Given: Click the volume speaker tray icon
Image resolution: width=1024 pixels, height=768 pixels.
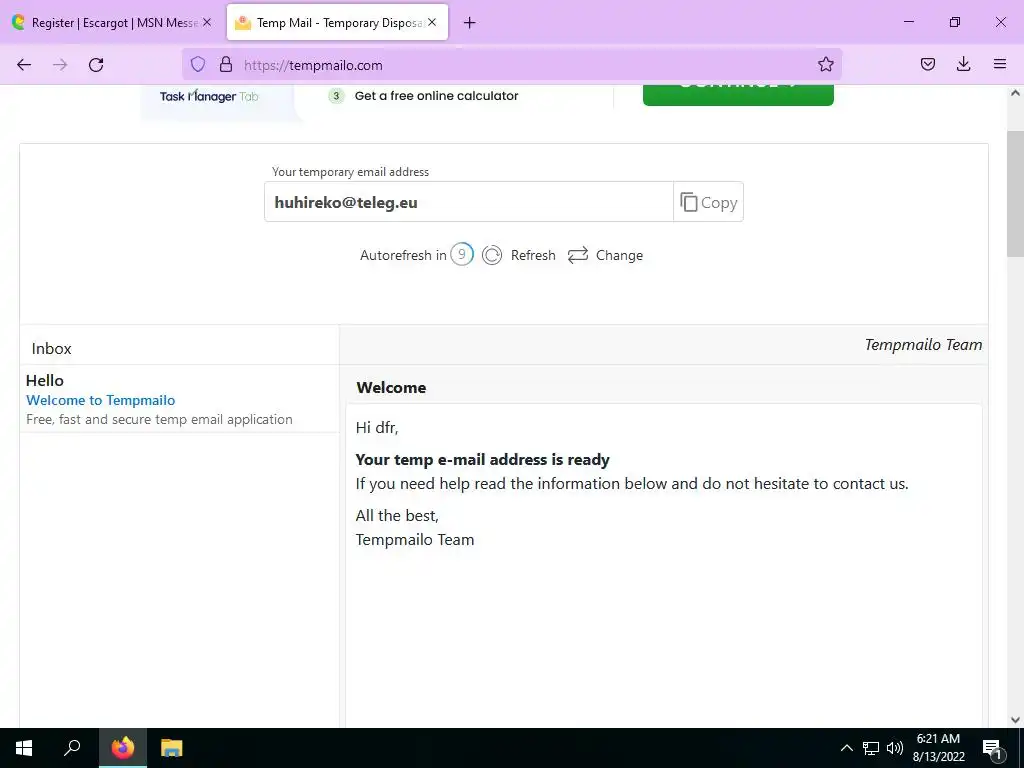Looking at the screenshot, I should 895,748.
